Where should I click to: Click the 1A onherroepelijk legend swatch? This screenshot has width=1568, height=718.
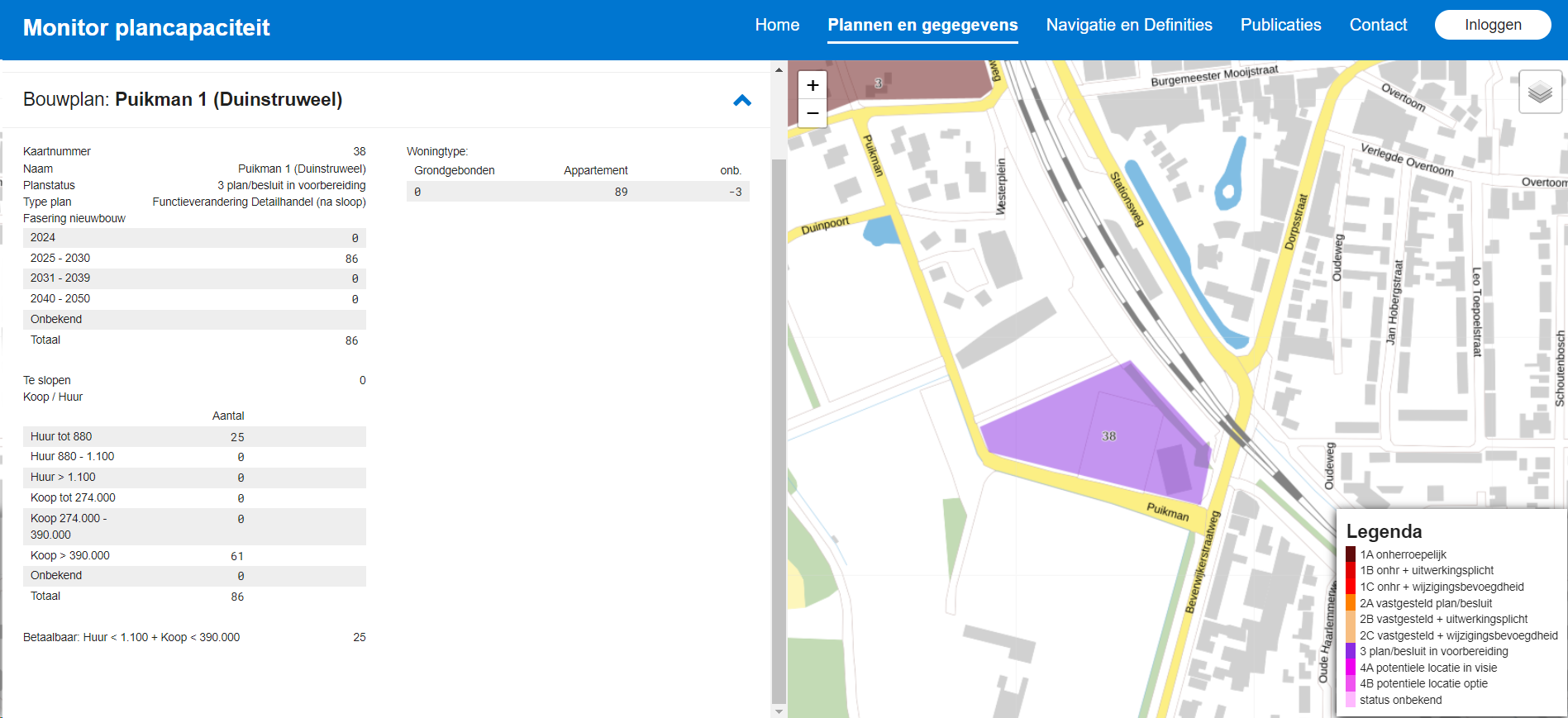coord(1351,554)
